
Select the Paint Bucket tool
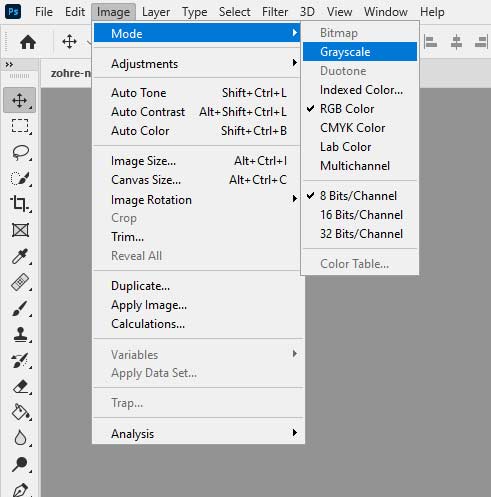(21, 412)
